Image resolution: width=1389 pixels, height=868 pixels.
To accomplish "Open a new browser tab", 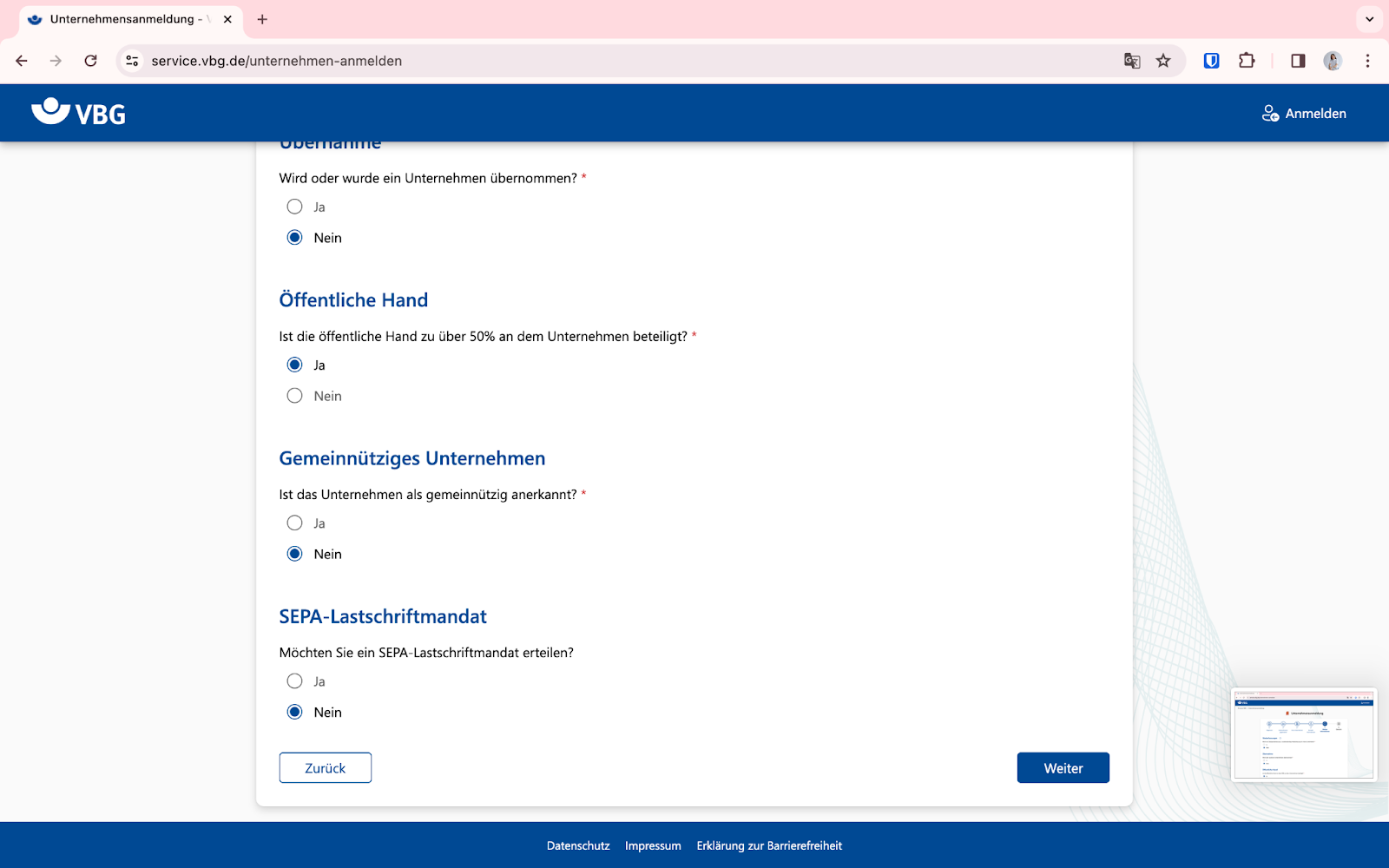I will 262,19.
